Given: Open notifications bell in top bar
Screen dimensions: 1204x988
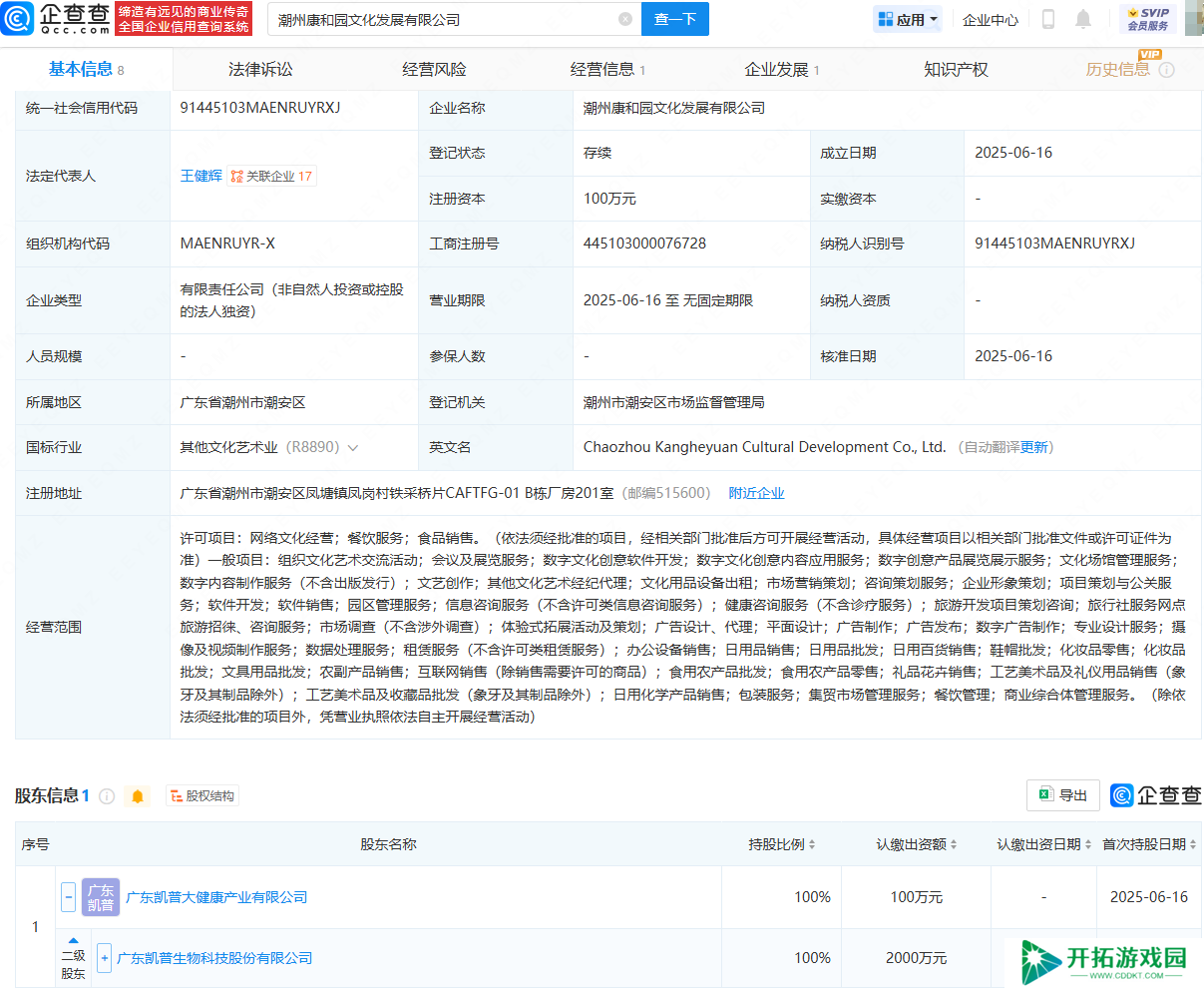Looking at the screenshot, I should pyautogui.click(x=1083, y=19).
